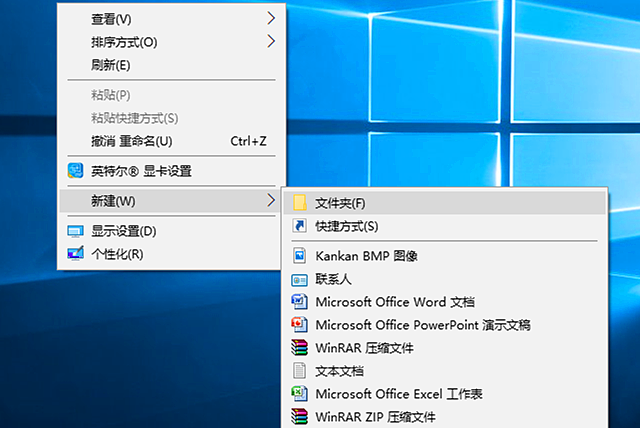This screenshot has width=640, height=428.
Task: Expand the 排序方式(O) submenu arrow
Action: point(270,42)
